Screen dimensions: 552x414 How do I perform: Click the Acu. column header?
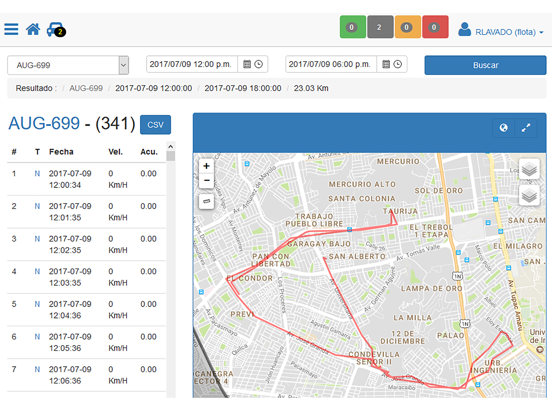149,152
